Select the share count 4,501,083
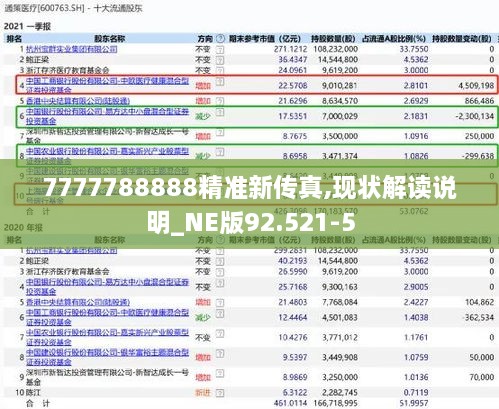The height and width of the screenshot is (409, 499). (340, 317)
